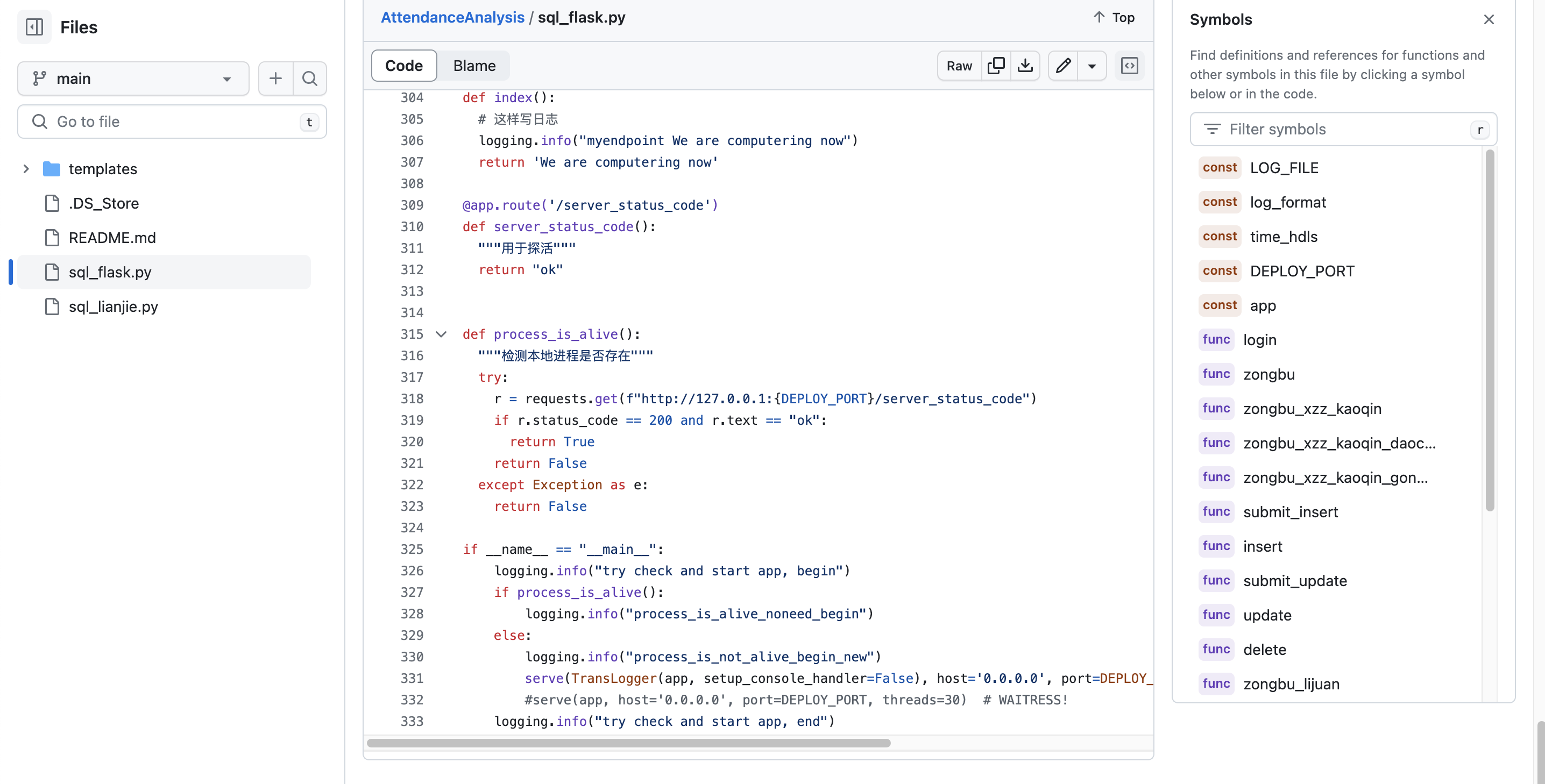Click the filter symbols icon
The height and width of the screenshot is (784, 1545).
1211,128
